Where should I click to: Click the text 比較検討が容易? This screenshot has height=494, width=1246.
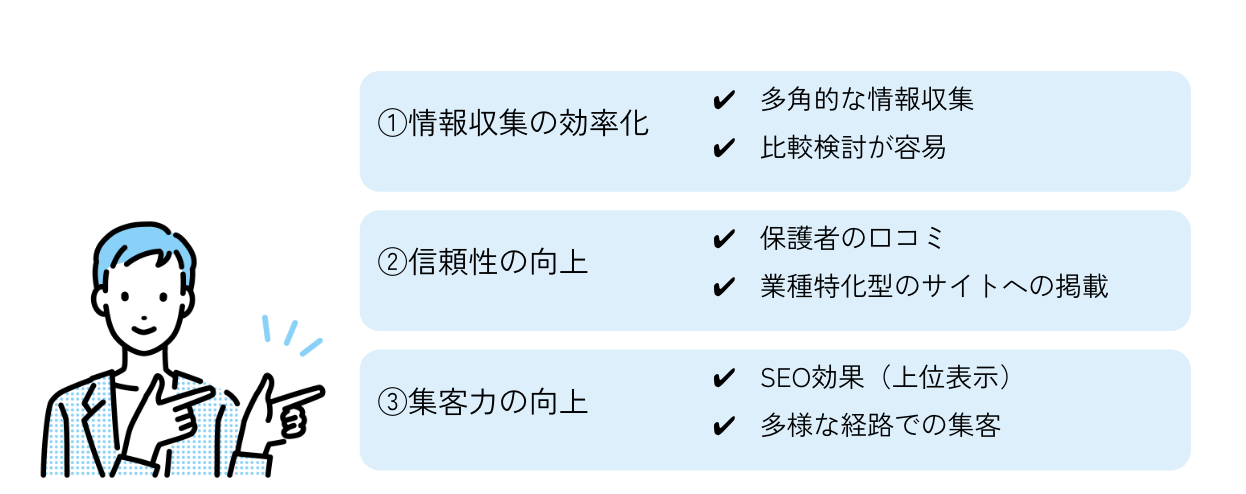click(852, 149)
